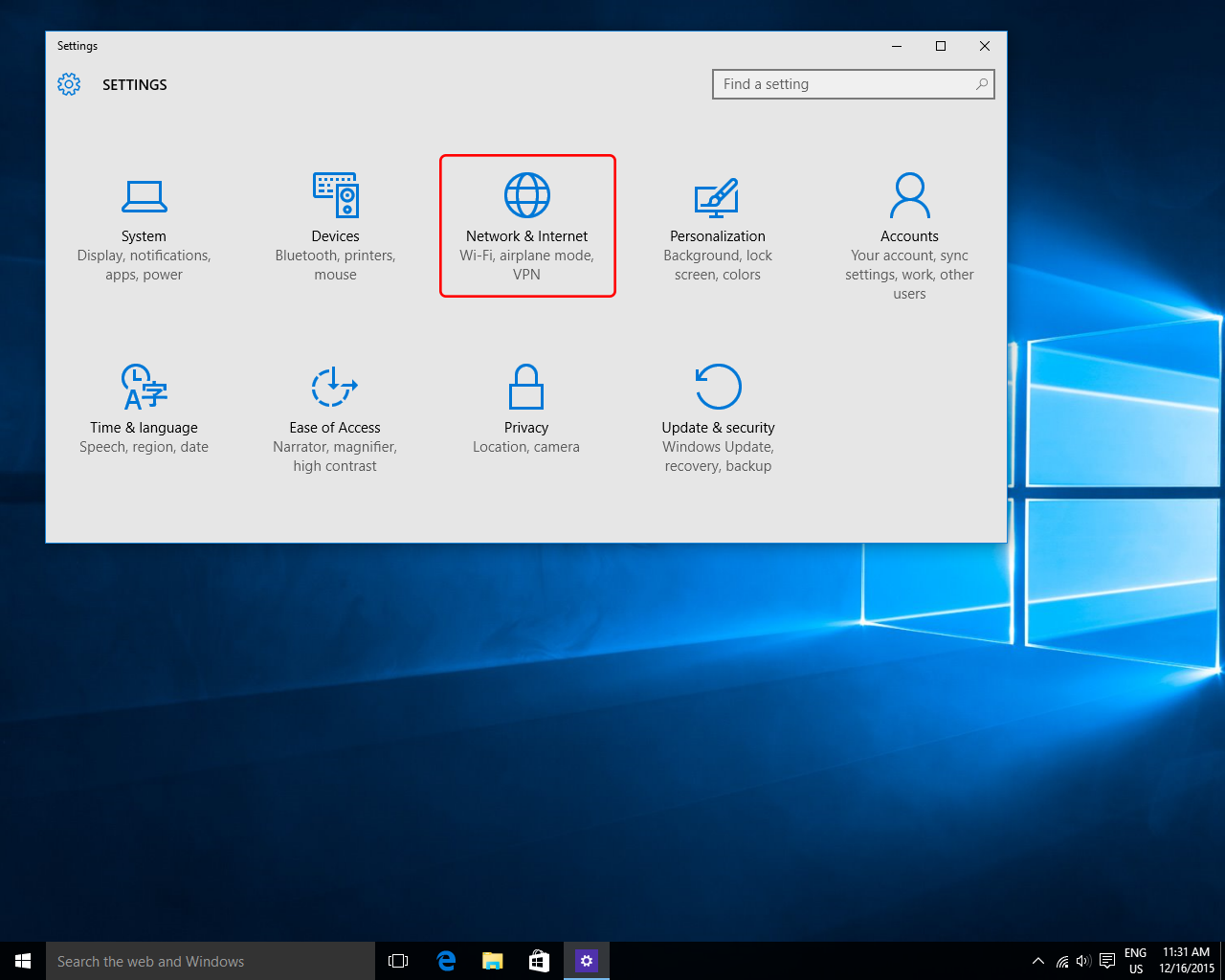1225x980 pixels.
Task: Click the magnifier icon in search box
Action: tap(982, 84)
